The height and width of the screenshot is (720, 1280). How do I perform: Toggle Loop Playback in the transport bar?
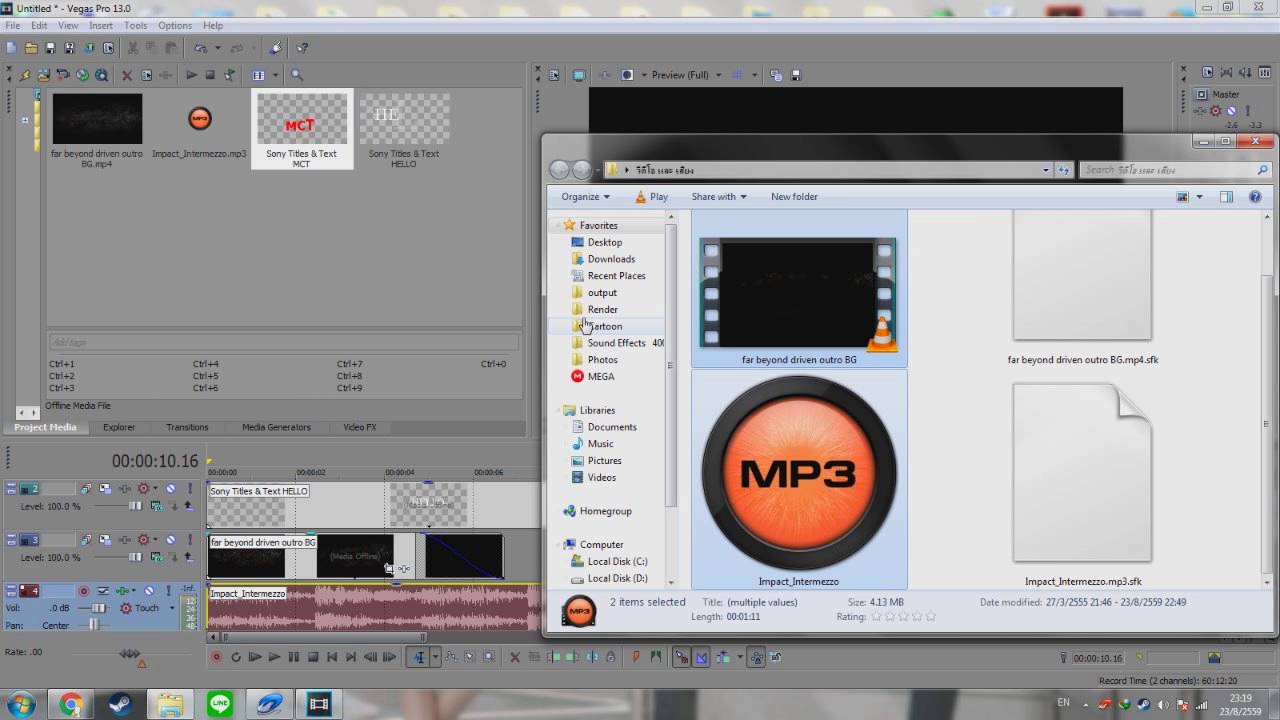[x=235, y=657]
